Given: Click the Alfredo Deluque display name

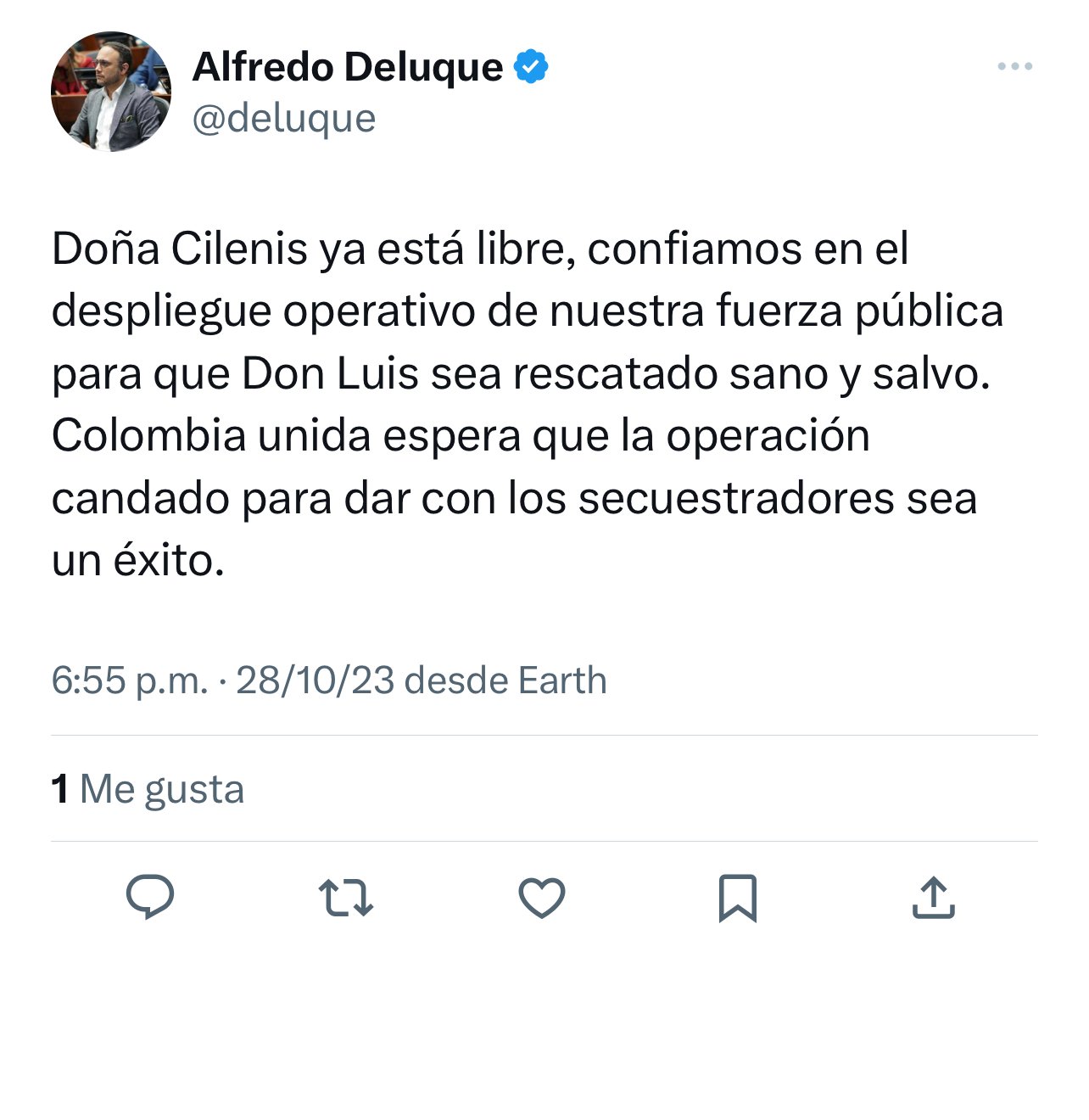Looking at the screenshot, I should pyautogui.click(x=348, y=67).
